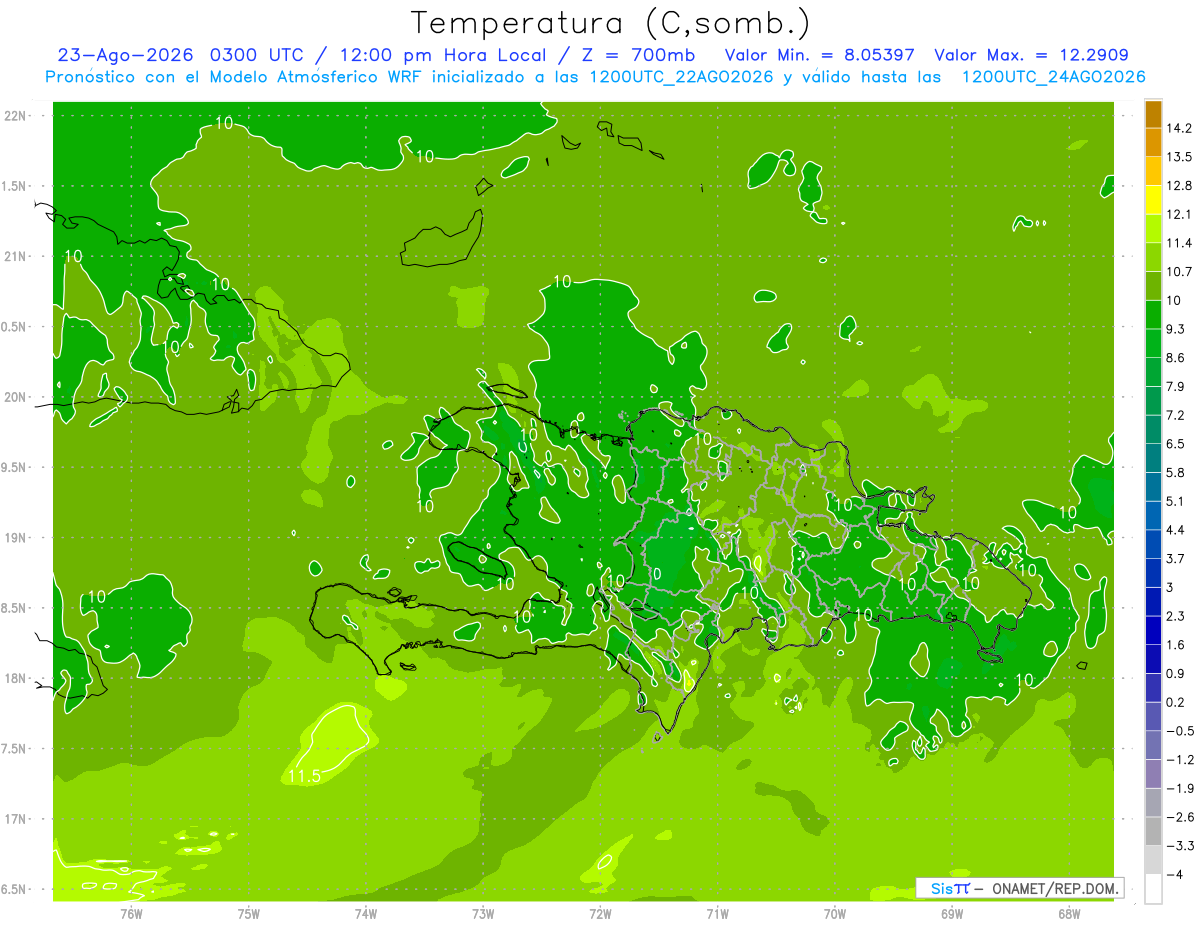
Task: Click the "70W" longitude axis label
Action: tap(835, 913)
